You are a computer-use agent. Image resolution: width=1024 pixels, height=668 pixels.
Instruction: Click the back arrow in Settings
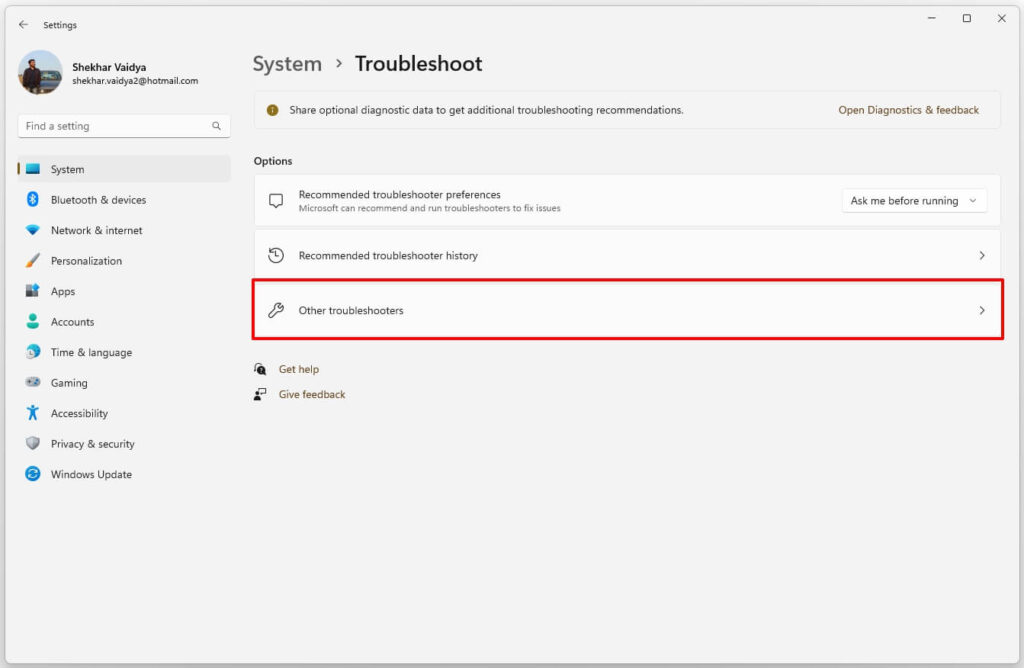click(23, 24)
